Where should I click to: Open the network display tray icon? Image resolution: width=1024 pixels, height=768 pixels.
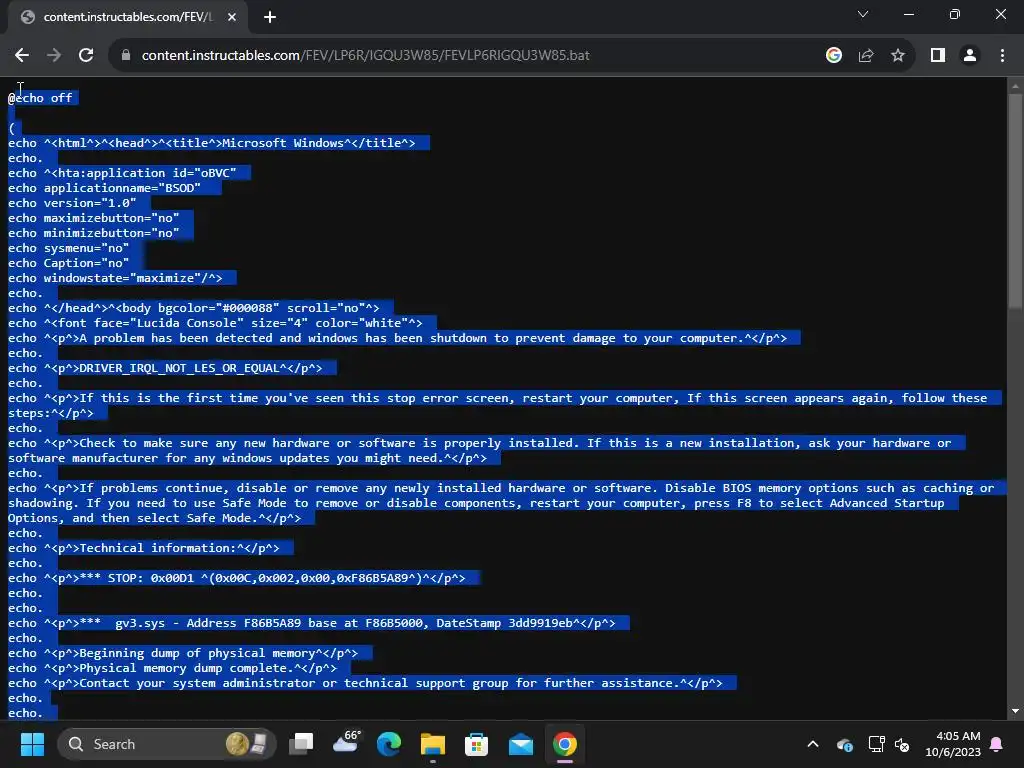(x=876, y=744)
